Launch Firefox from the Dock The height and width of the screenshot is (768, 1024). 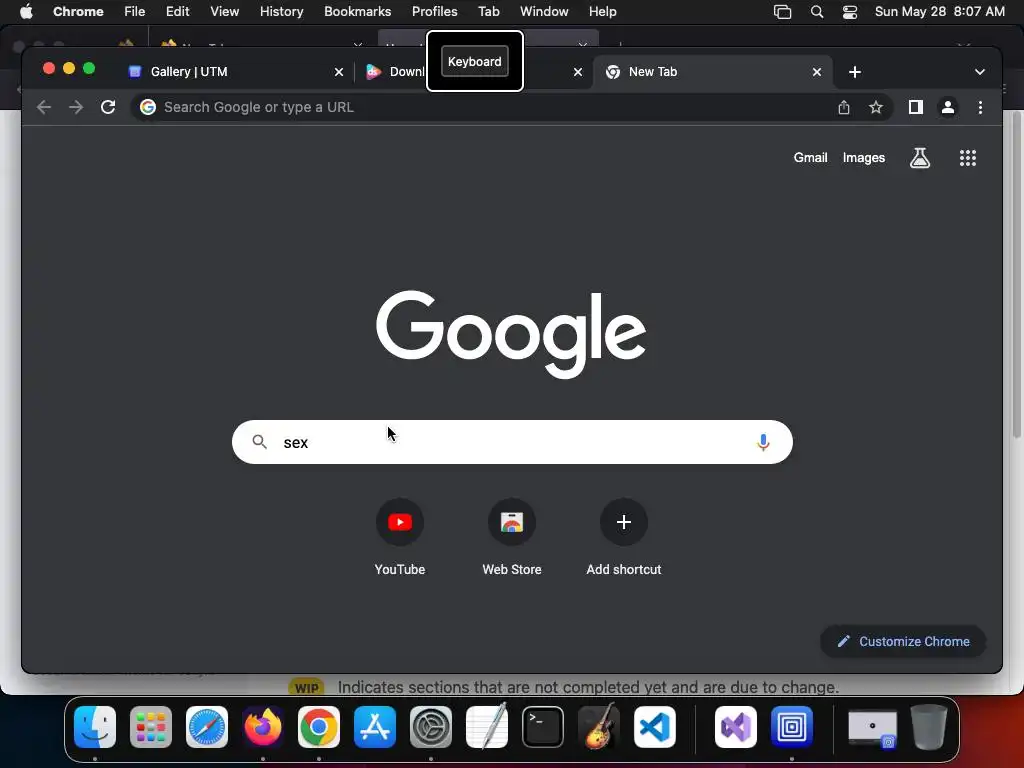(x=263, y=726)
